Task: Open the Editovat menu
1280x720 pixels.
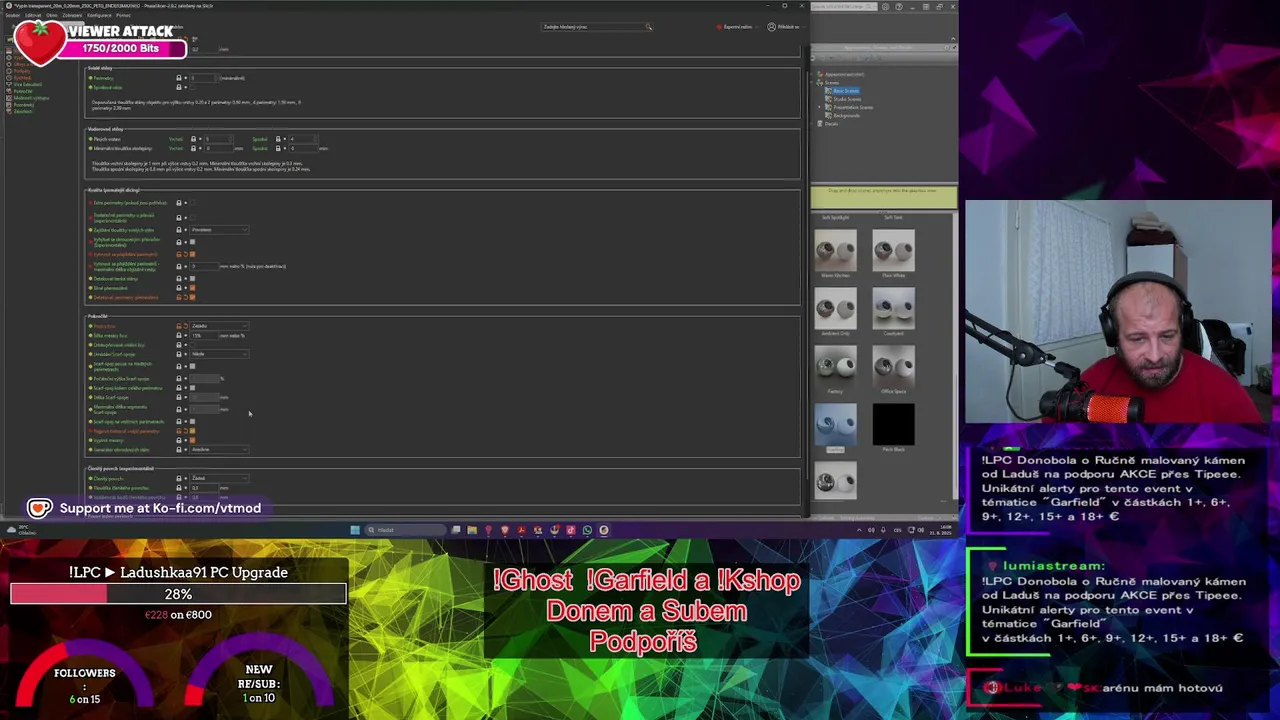Action: [x=33, y=15]
